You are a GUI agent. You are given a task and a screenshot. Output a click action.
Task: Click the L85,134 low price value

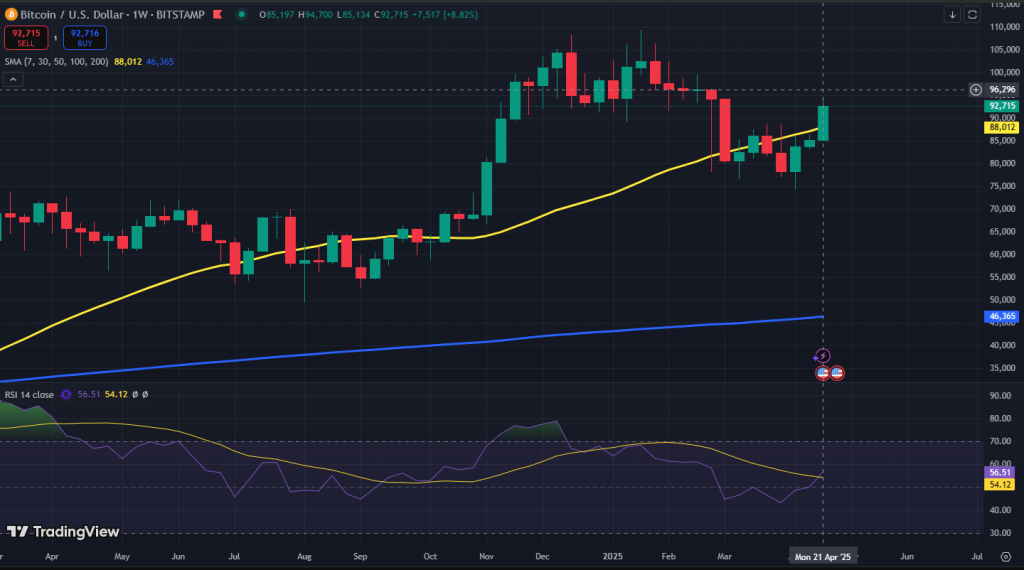click(354, 14)
